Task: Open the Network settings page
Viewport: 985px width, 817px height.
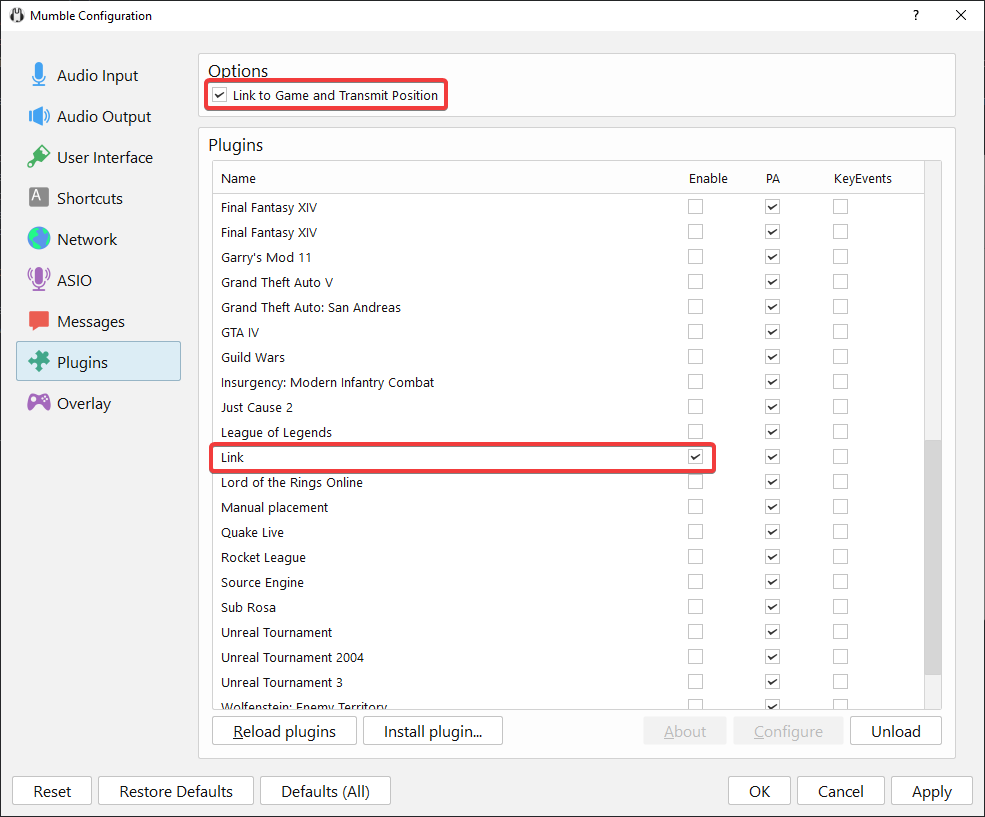Action: point(98,239)
